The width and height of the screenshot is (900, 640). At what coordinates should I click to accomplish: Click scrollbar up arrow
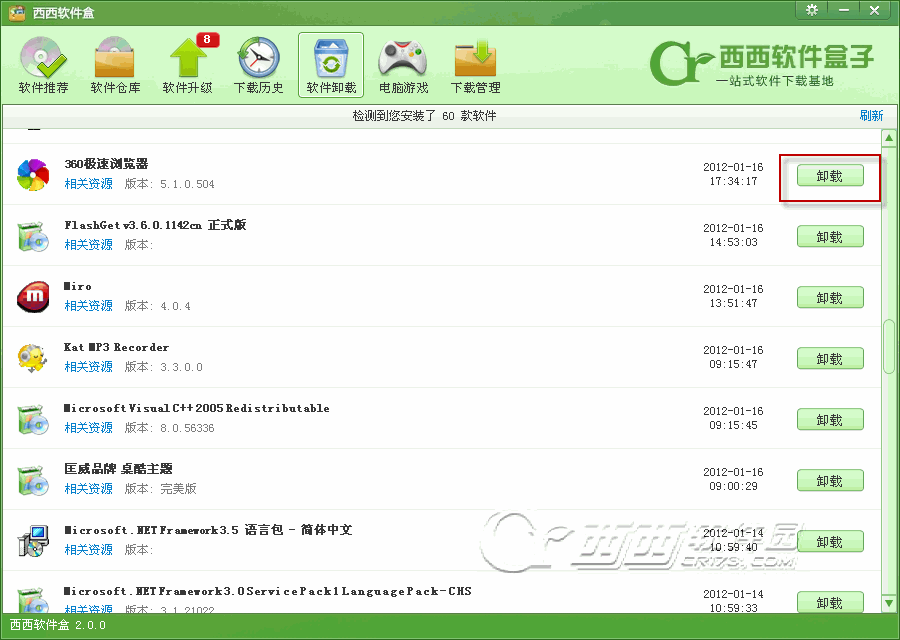[889, 138]
